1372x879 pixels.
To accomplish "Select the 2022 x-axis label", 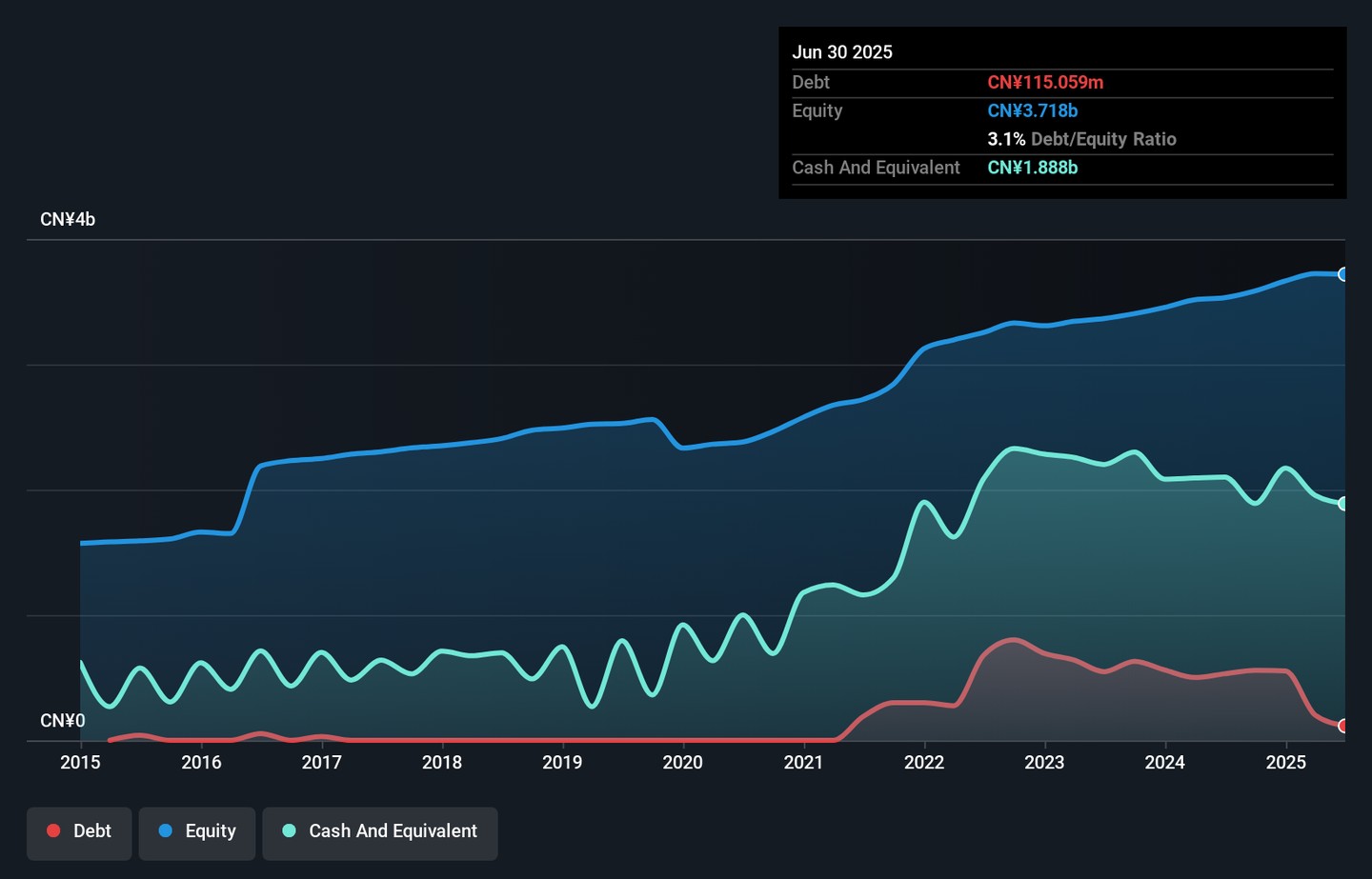I will pyautogui.click(x=923, y=762).
